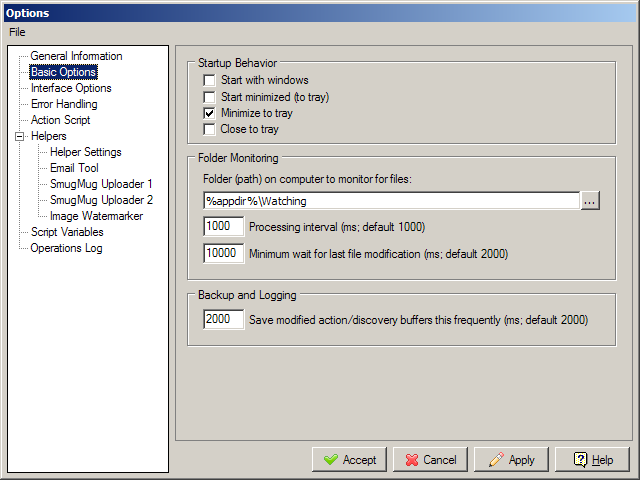Click question mark icon on Help
The width and height of the screenshot is (640, 480).
(580, 460)
